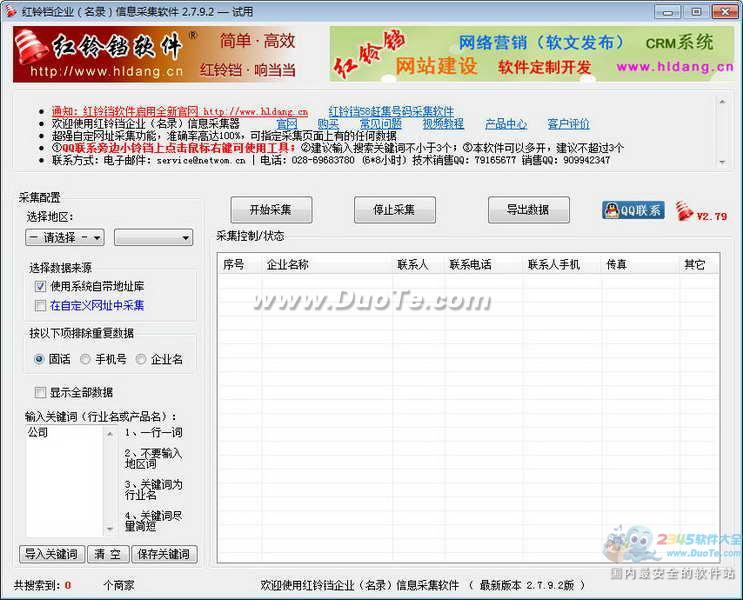Select the 企业名 radio button
The height and width of the screenshot is (600, 743).
pyautogui.click(x=141, y=359)
